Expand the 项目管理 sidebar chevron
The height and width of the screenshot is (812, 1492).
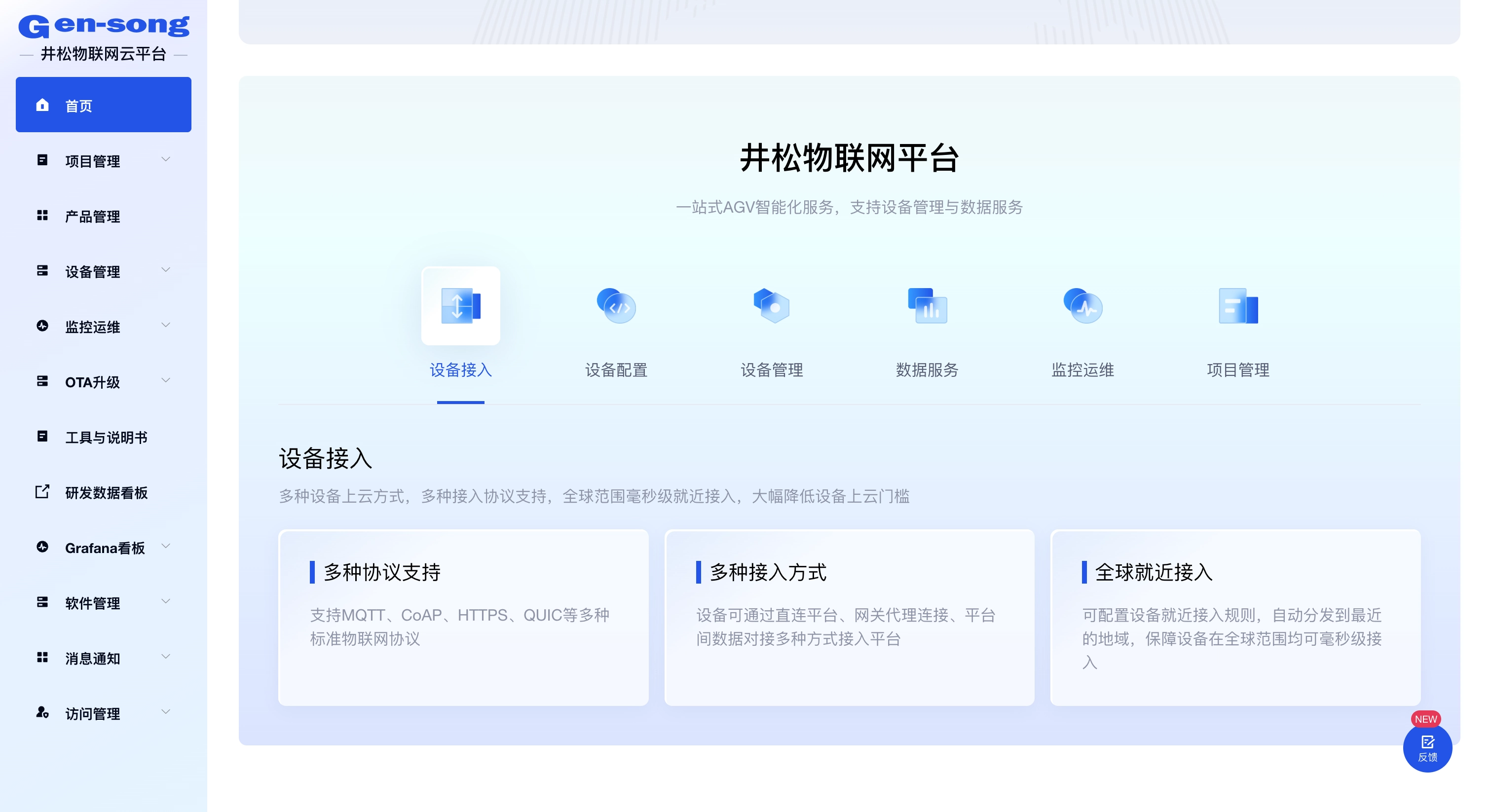[x=166, y=159]
